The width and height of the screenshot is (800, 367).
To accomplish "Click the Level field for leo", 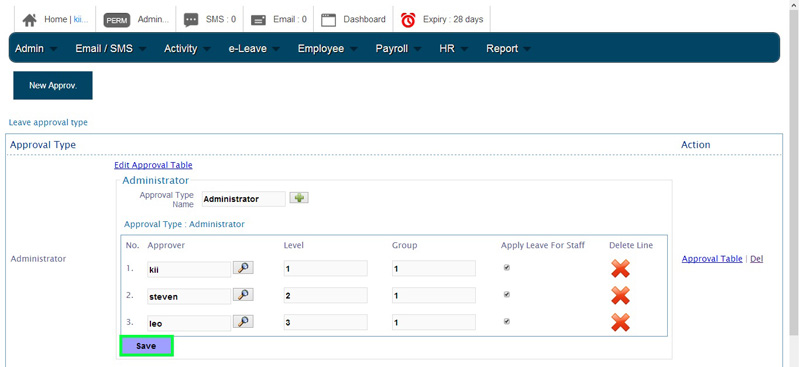I will coord(326,322).
